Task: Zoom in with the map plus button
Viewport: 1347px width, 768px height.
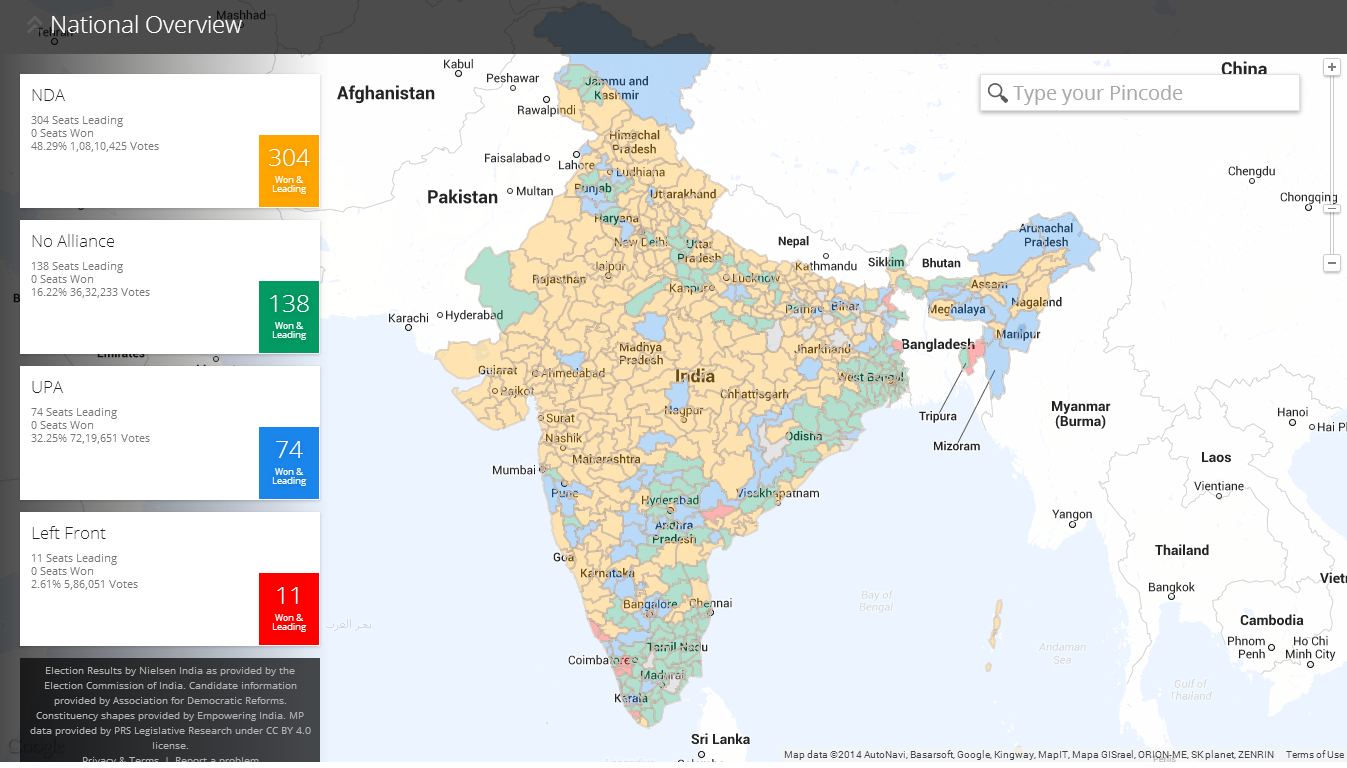Action: click(x=1331, y=68)
